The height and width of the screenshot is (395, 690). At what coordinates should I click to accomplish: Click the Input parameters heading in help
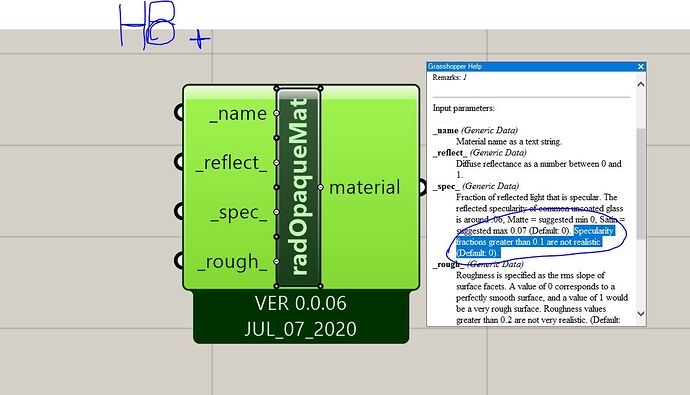463,108
